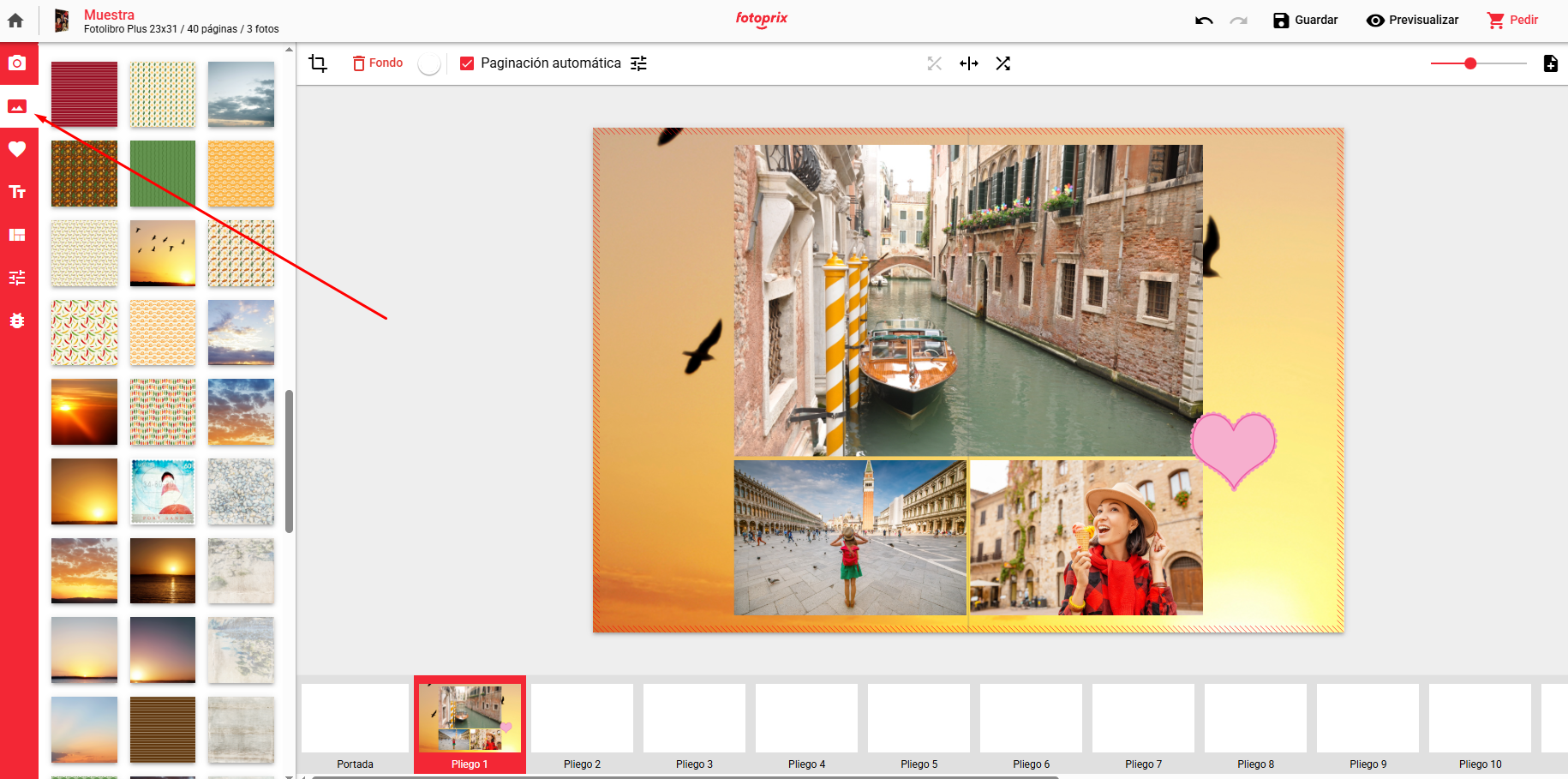Choose the colorful chili peppers pattern background
Screen dimensions: 1568x779
tap(84, 333)
